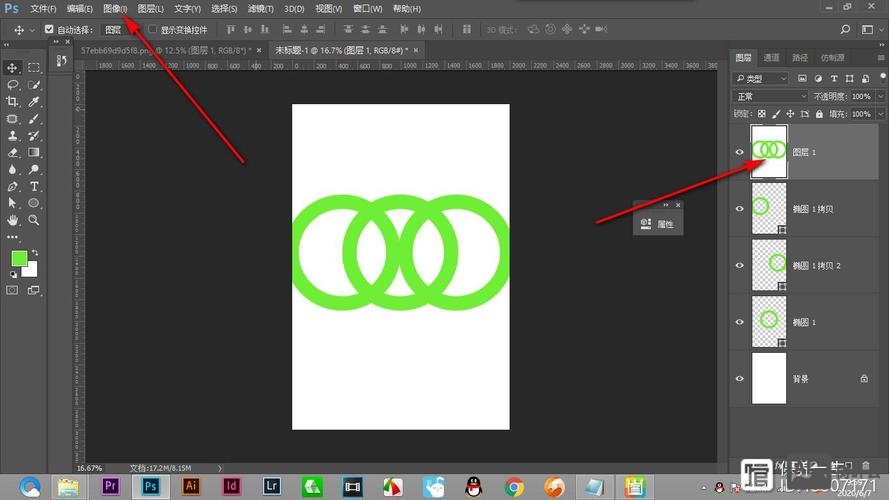The width and height of the screenshot is (889, 500).
Task: Select the Type (T) tool
Action: 34,186
